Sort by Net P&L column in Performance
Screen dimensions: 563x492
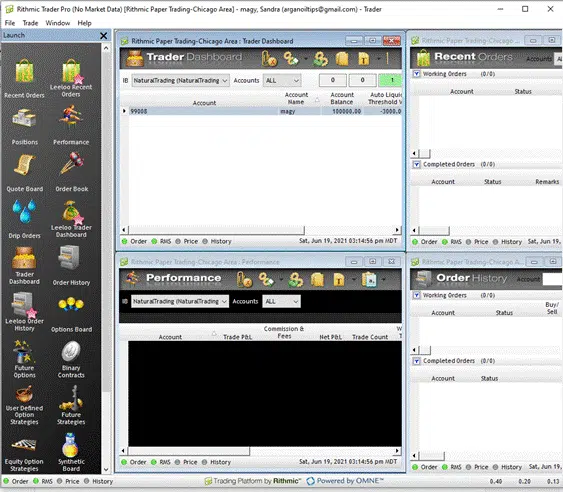(330, 337)
